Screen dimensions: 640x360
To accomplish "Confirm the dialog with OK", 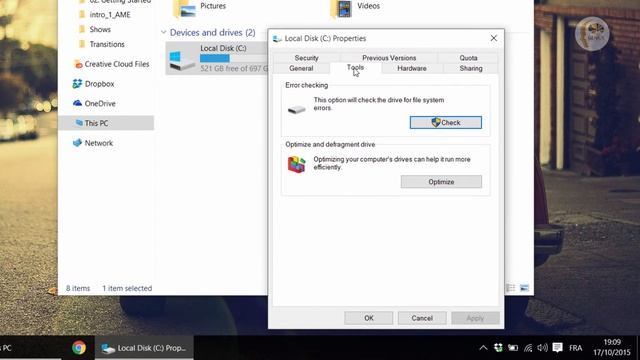I will pos(369,318).
